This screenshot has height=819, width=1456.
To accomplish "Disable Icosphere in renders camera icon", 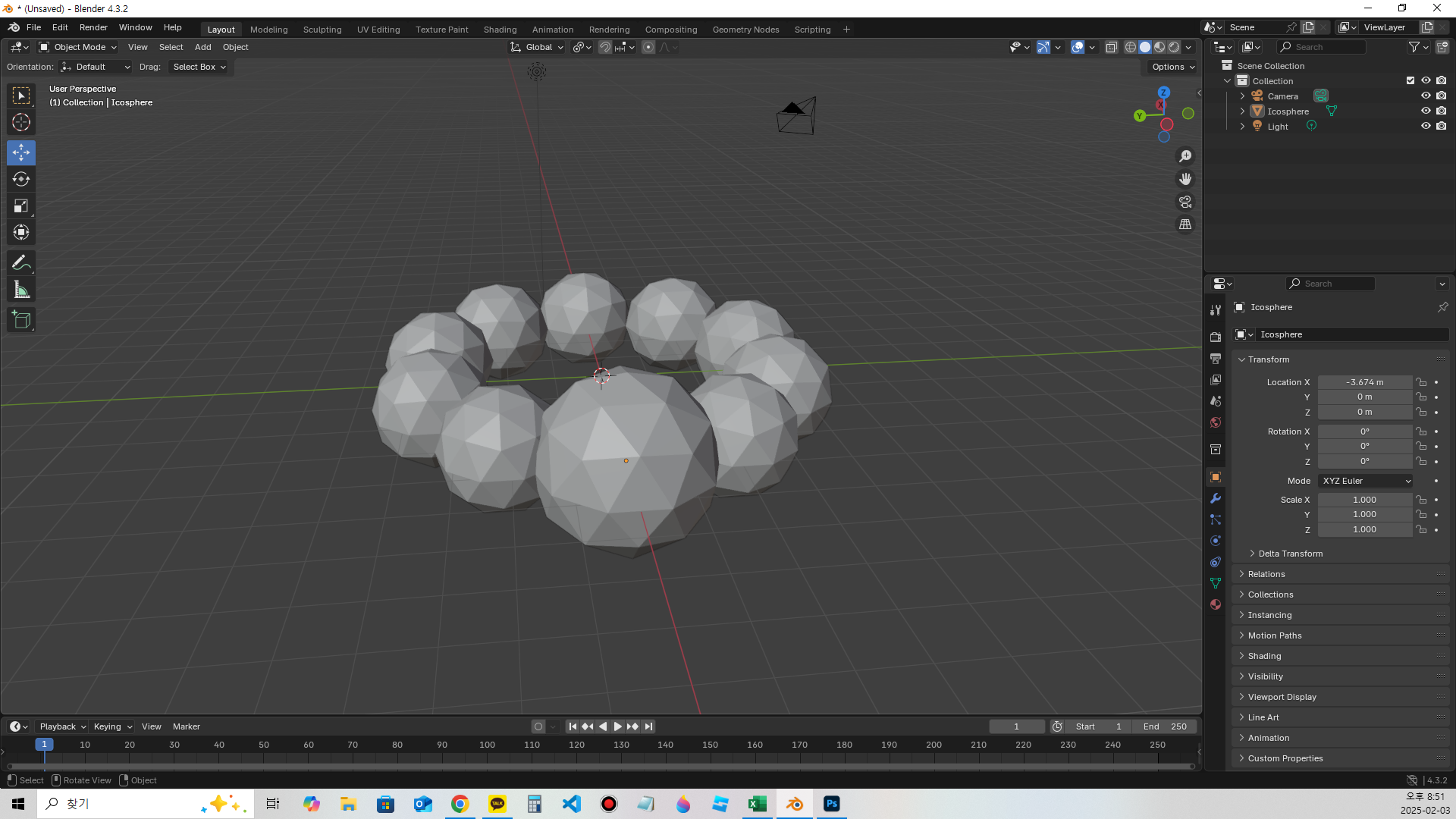I will (1441, 111).
